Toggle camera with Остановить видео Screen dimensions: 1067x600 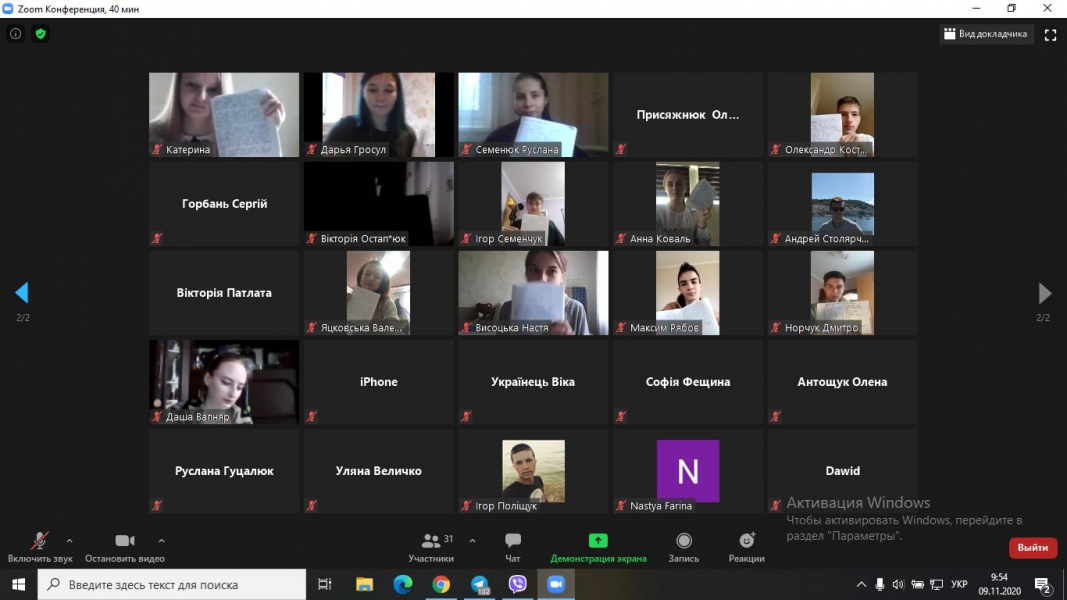[124, 541]
